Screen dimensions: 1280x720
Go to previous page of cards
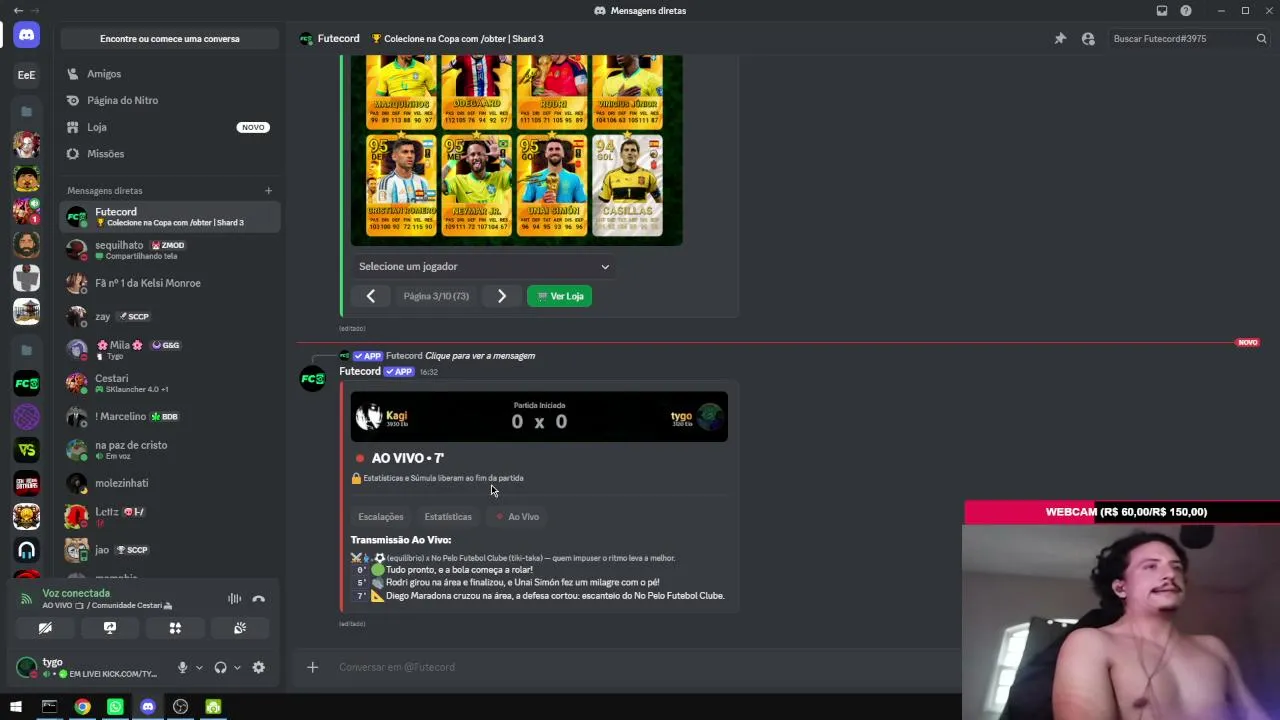(371, 296)
